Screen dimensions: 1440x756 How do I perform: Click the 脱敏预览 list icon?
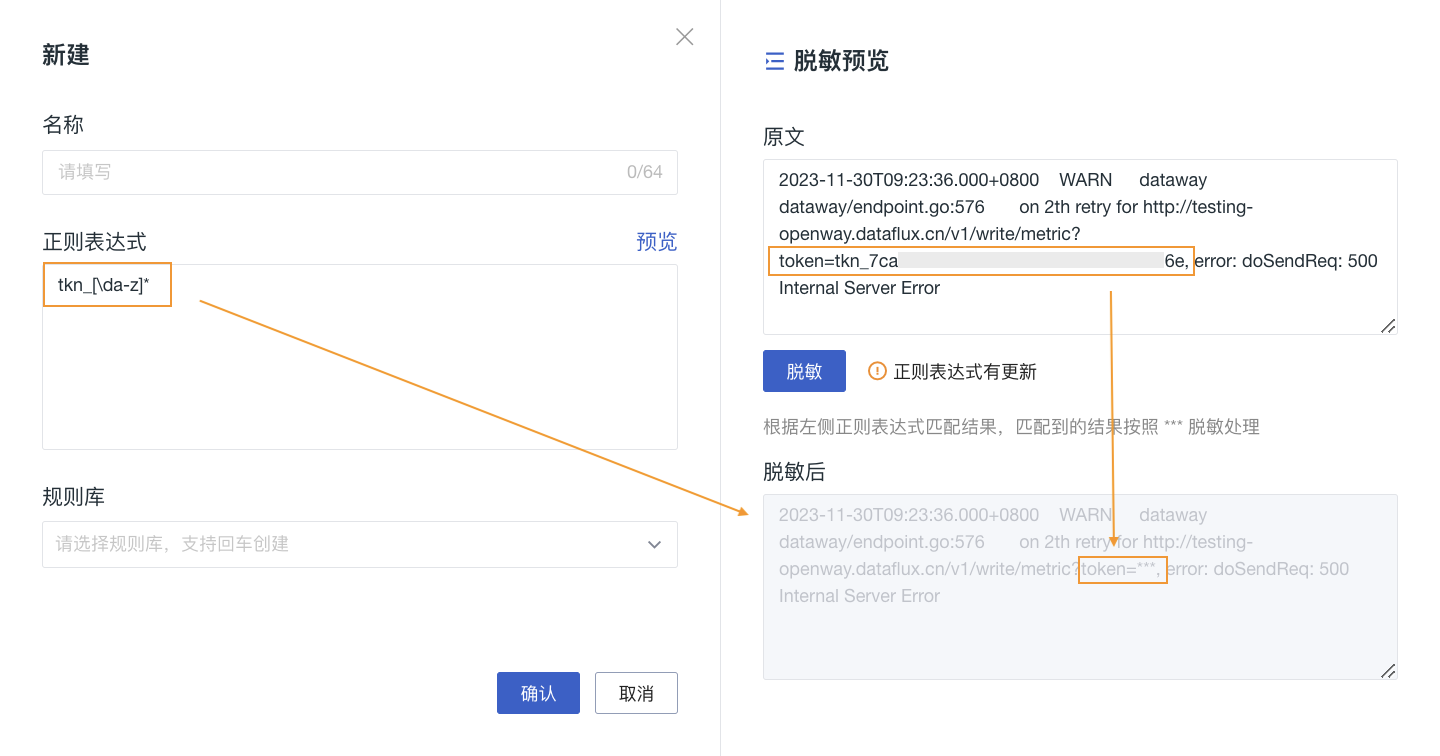774,61
